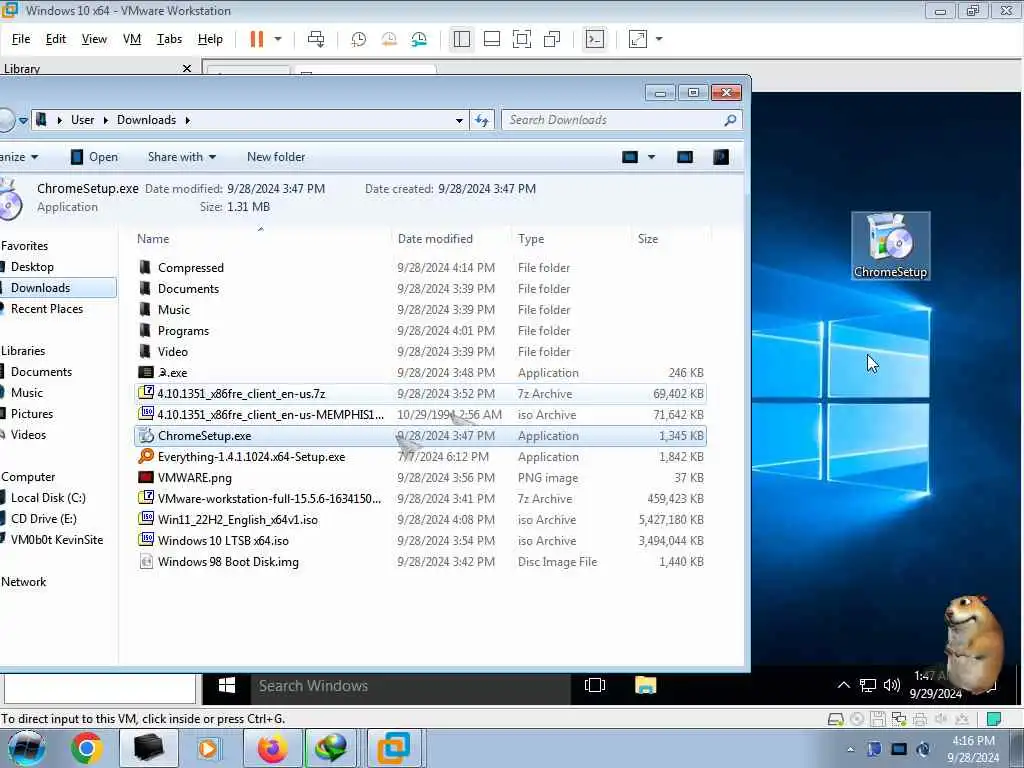Viewport: 1024px width, 768px height.
Task: Open the guest Windows 10 Start button
Action: (227, 686)
